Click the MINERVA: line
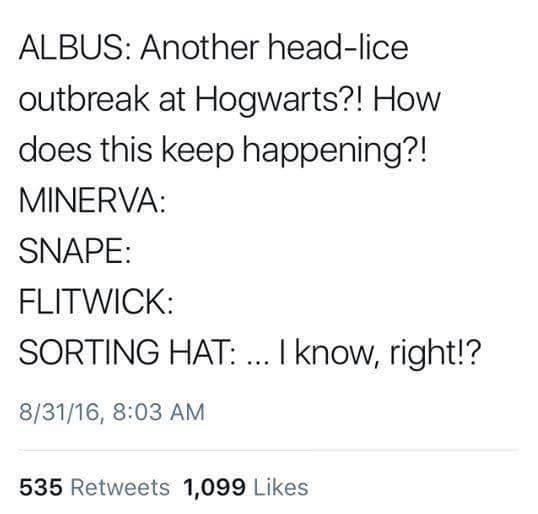 click(92, 201)
